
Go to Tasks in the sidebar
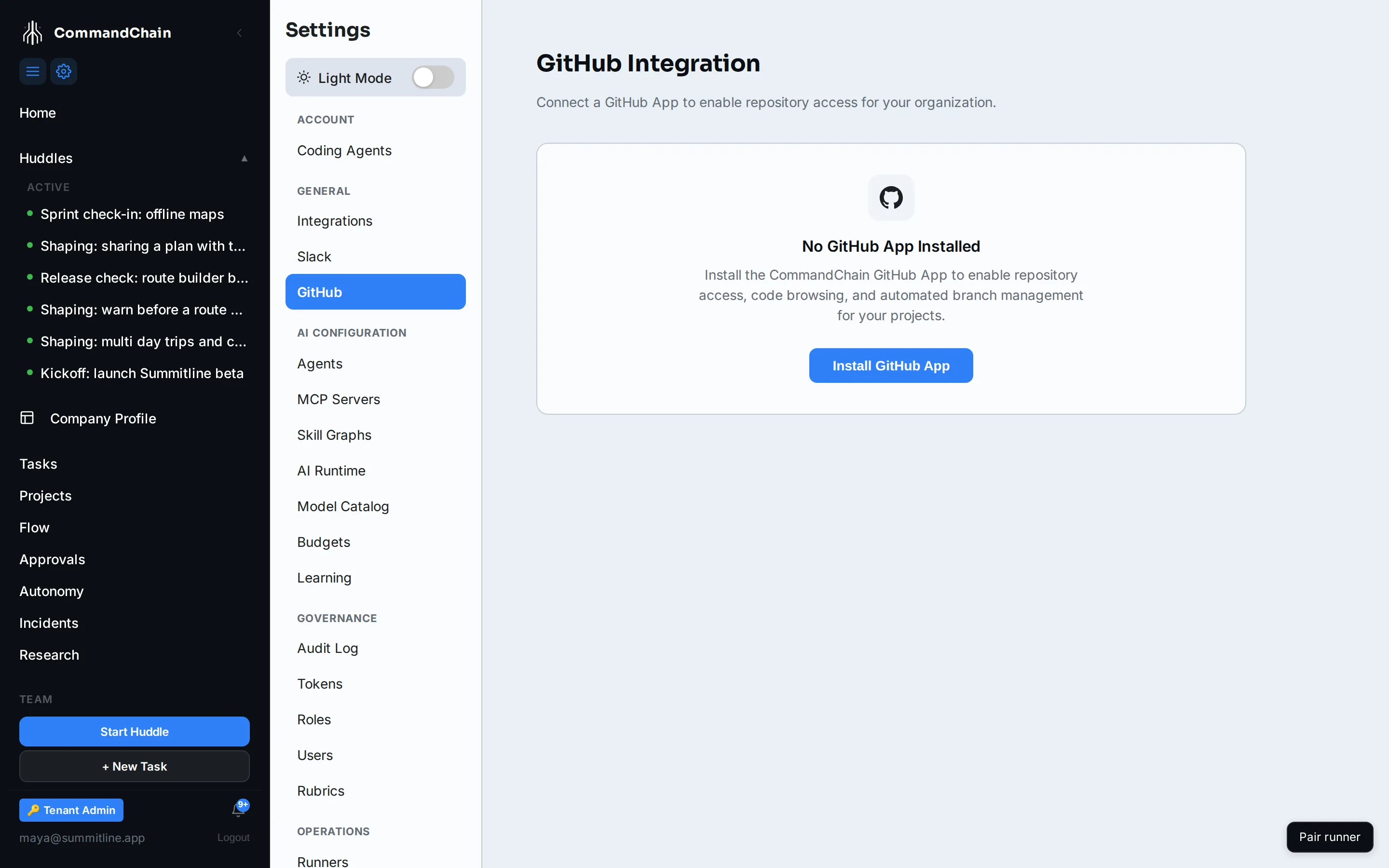point(39,464)
